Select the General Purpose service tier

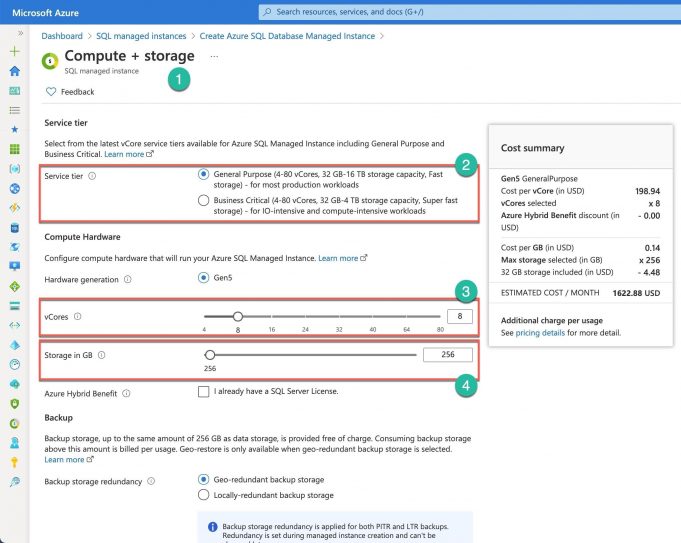(204, 173)
